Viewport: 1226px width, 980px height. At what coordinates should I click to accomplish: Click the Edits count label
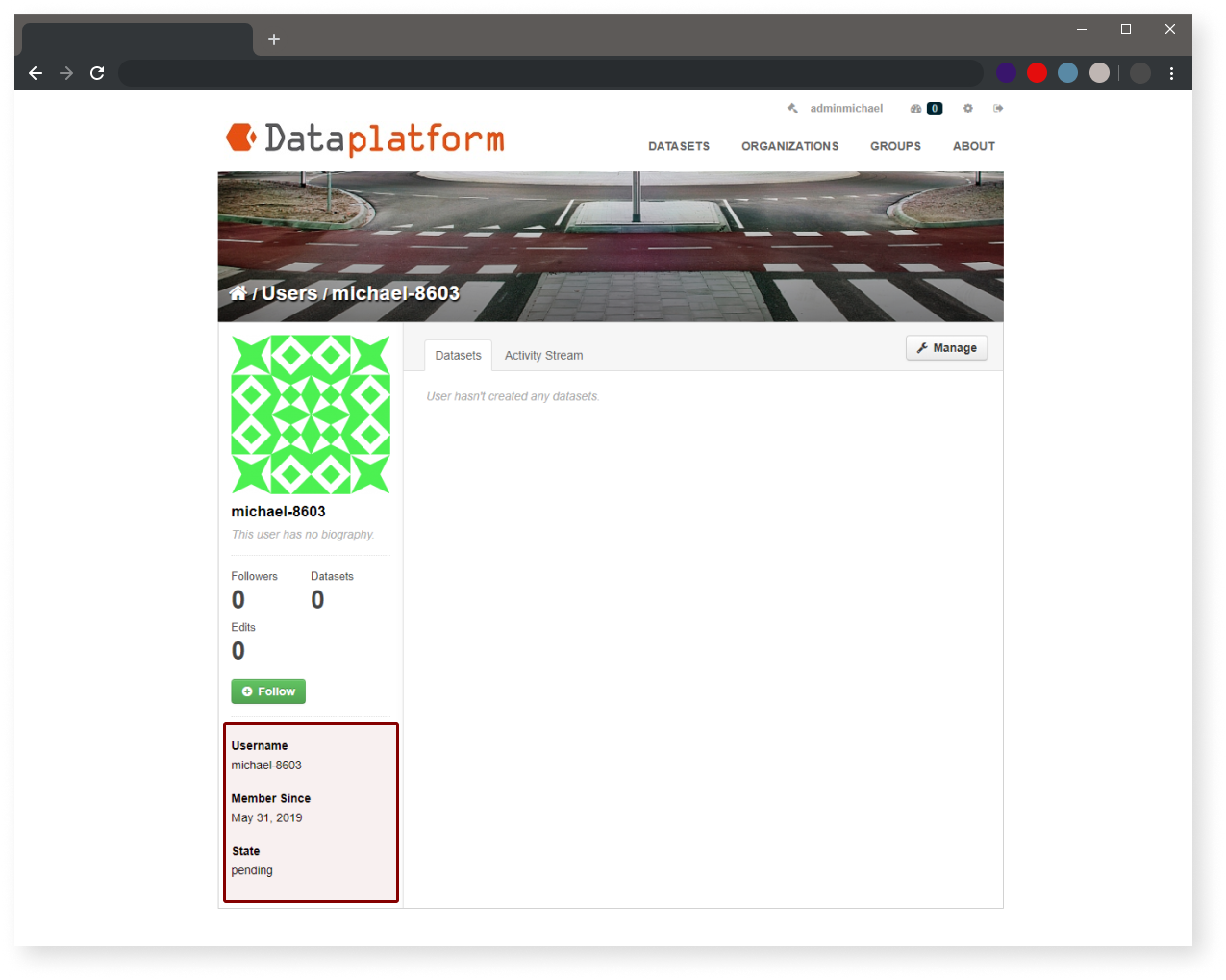[243, 627]
